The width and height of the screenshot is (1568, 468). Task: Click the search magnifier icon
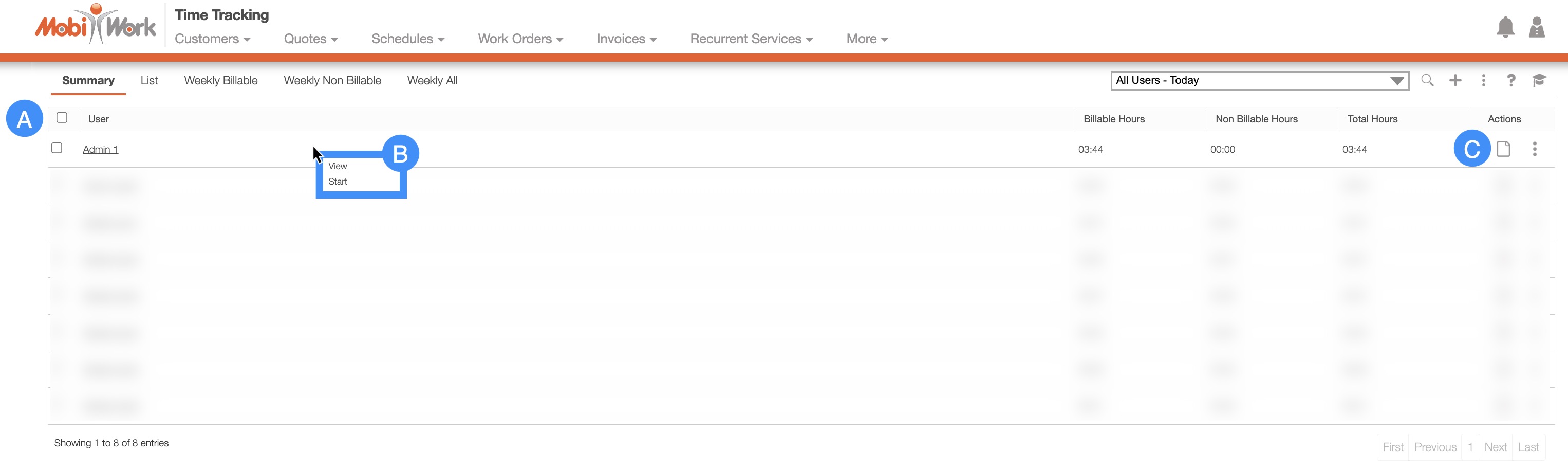point(1427,80)
